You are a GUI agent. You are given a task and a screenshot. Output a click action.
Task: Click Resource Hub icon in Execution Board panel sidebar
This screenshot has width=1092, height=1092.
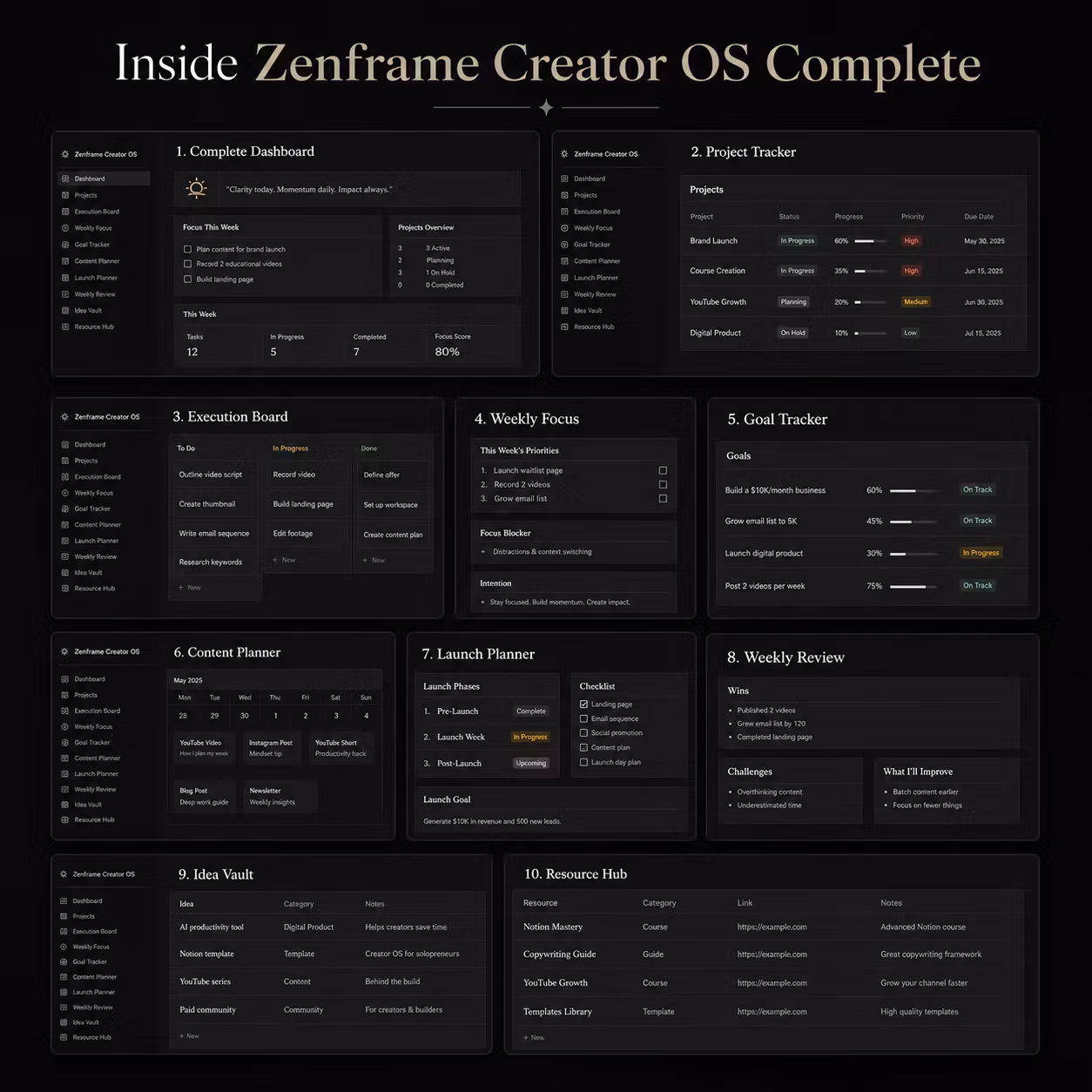click(x=65, y=589)
